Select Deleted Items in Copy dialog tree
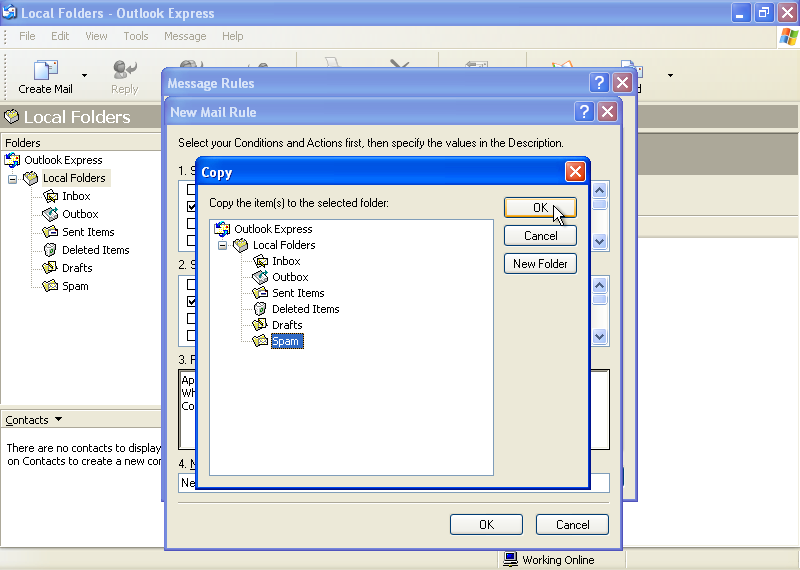The image size is (800, 570). point(305,309)
